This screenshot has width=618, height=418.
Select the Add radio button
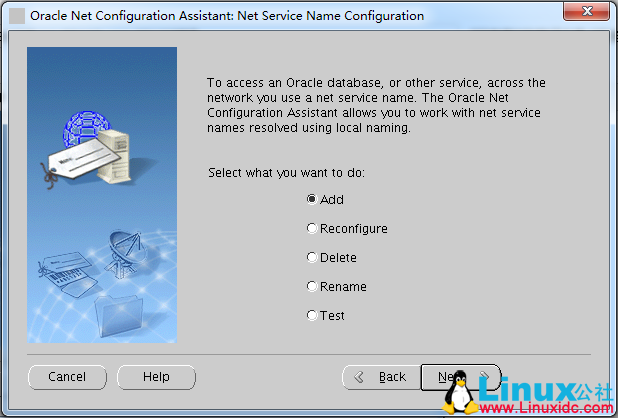pyautogui.click(x=312, y=199)
